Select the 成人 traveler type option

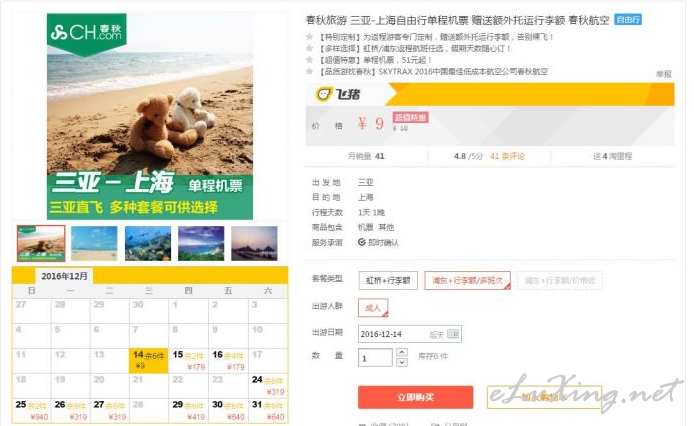tap(373, 308)
